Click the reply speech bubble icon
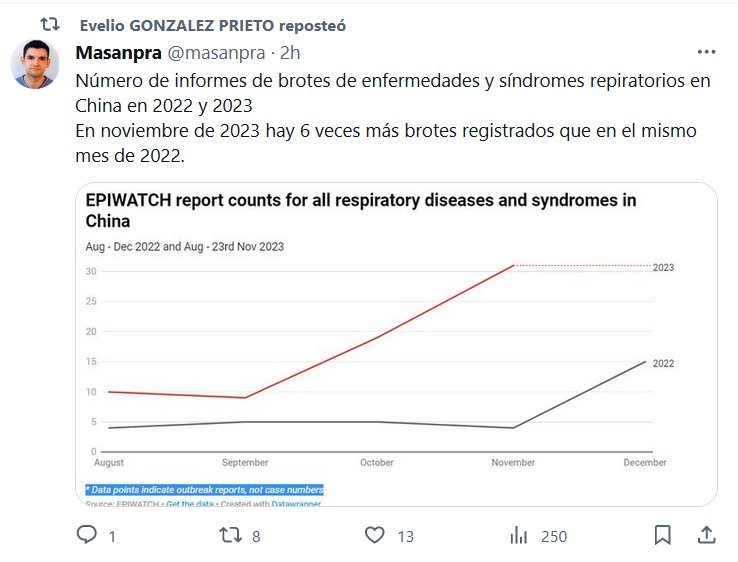Viewport: 738px width, 562px height. coord(87,536)
